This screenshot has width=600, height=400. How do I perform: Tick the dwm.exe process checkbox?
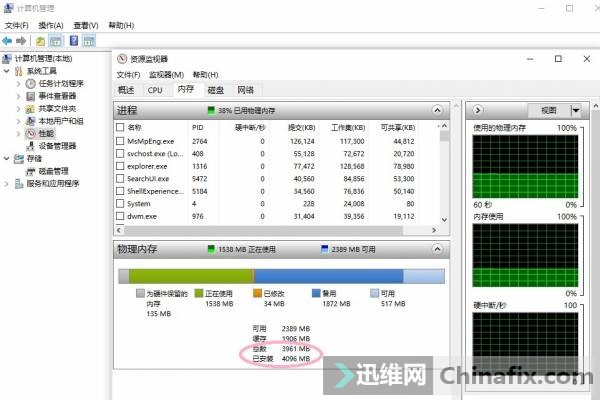(120, 216)
